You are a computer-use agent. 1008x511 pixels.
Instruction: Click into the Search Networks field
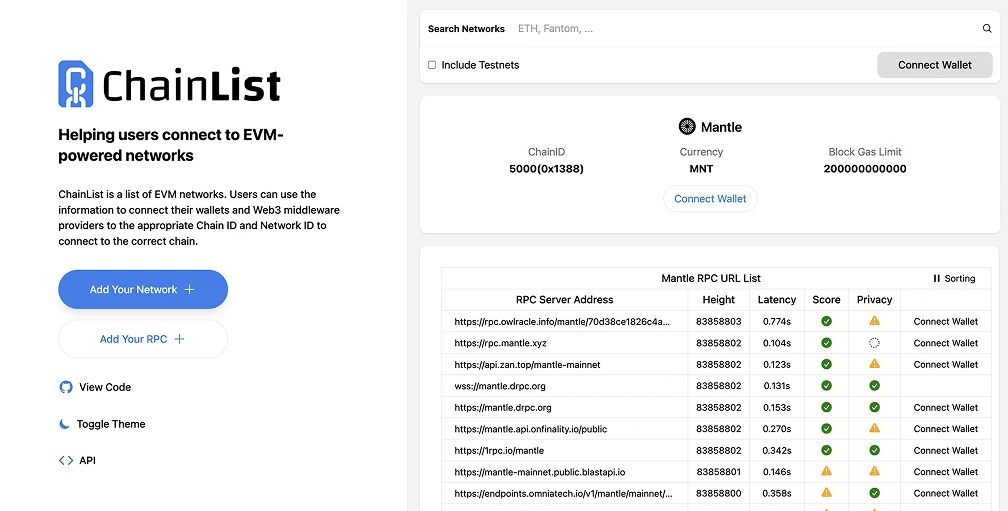click(x=746, y=28)
